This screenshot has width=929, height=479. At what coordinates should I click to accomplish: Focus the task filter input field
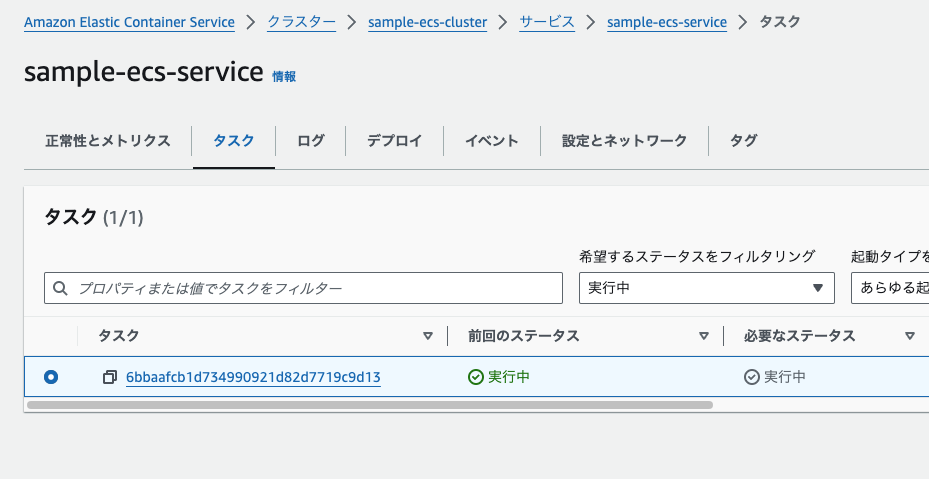[x=303, y=288]
